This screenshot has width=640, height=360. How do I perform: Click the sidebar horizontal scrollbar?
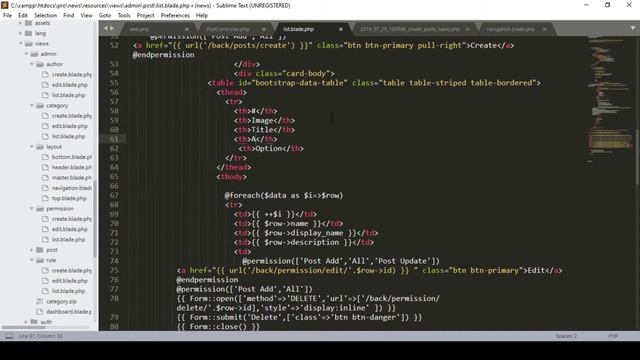[x=24, y=327]
